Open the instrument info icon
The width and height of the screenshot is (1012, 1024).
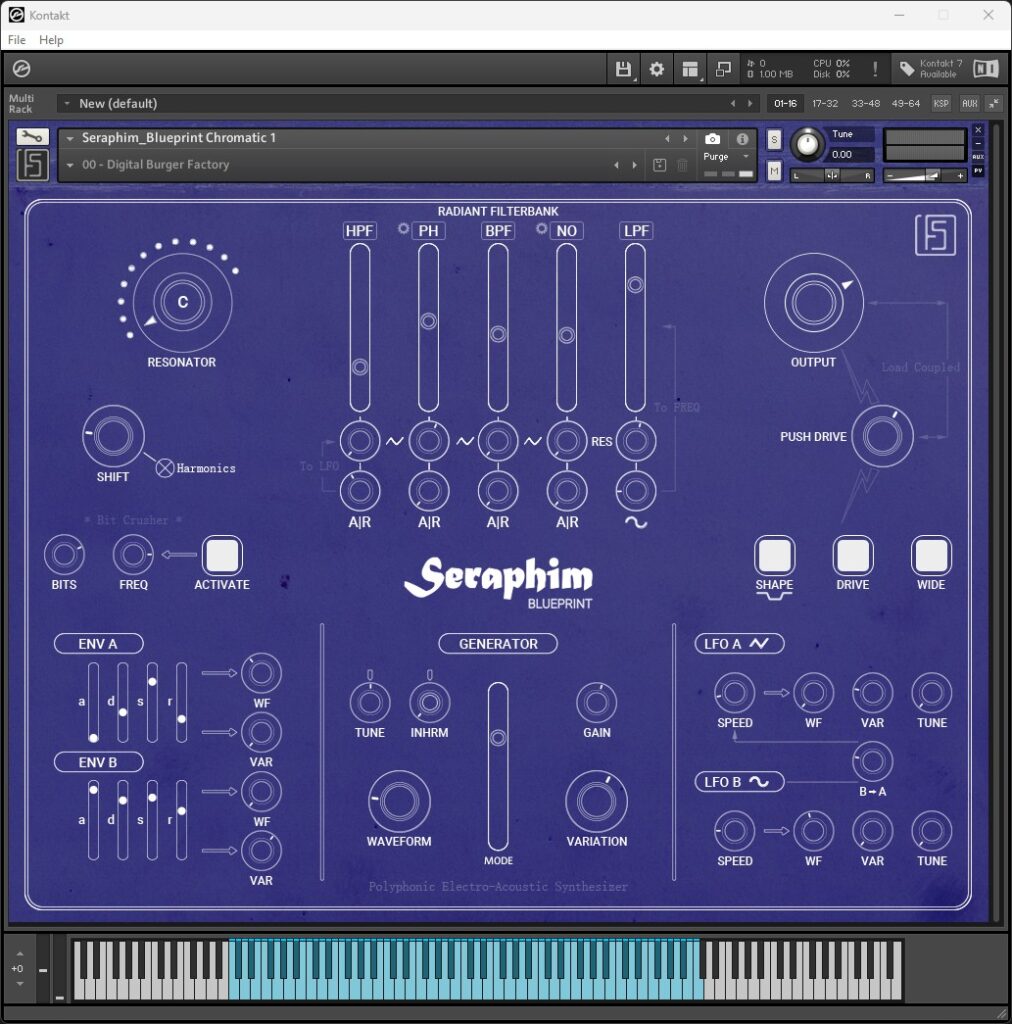pyautogui.click(x=742, y=139)
